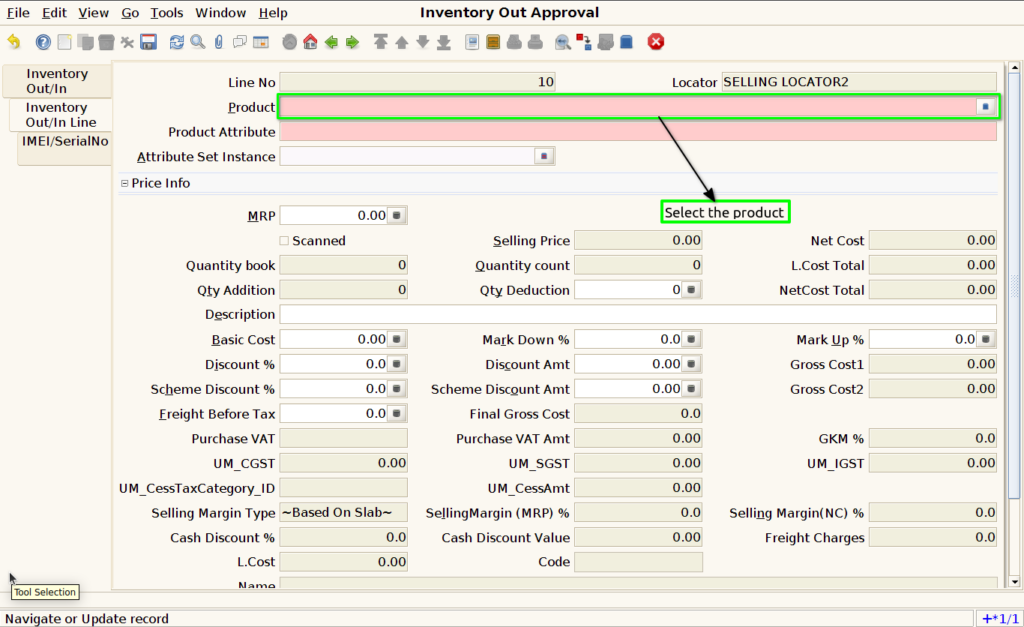Open the calculator for Basic Cost
The width and height of the screenshot is (1024, 627).
coord(396,339)
